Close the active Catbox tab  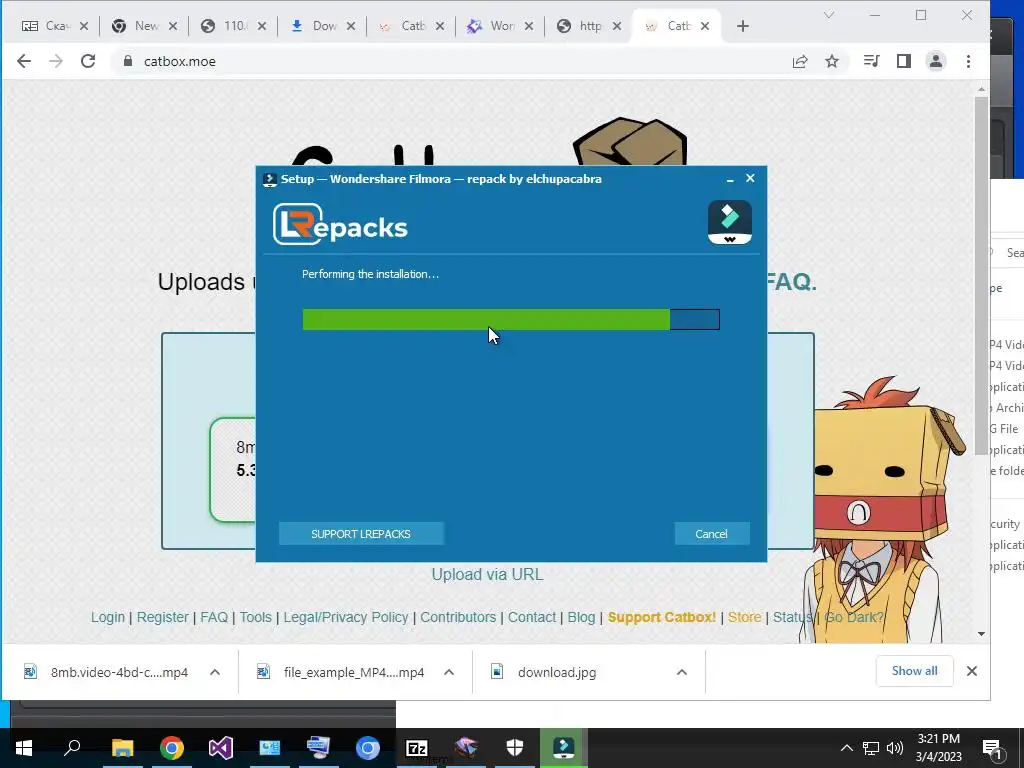coord(705,26)
